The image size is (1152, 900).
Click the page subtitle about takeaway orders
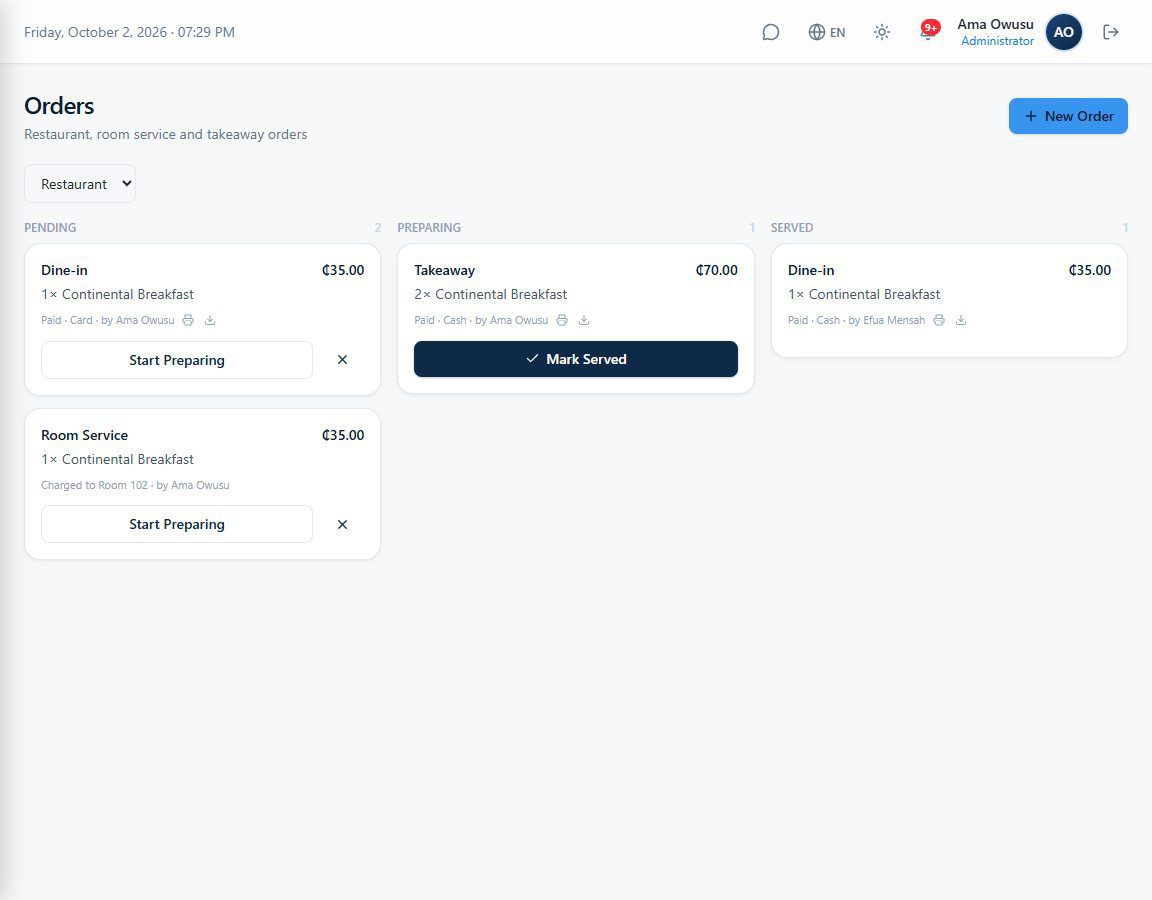coord(166,134)
